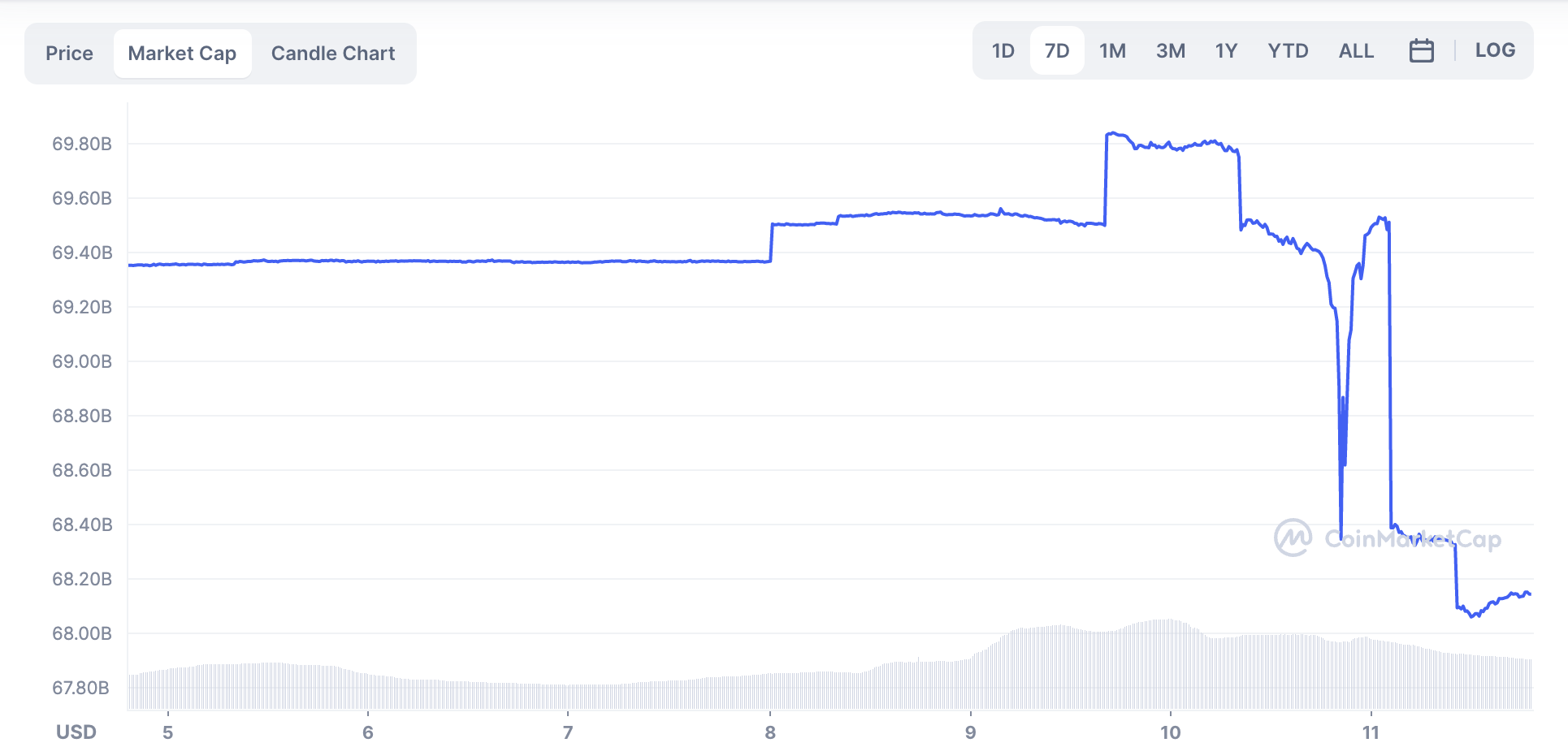Open the Candle Chart view

(333, 54)
